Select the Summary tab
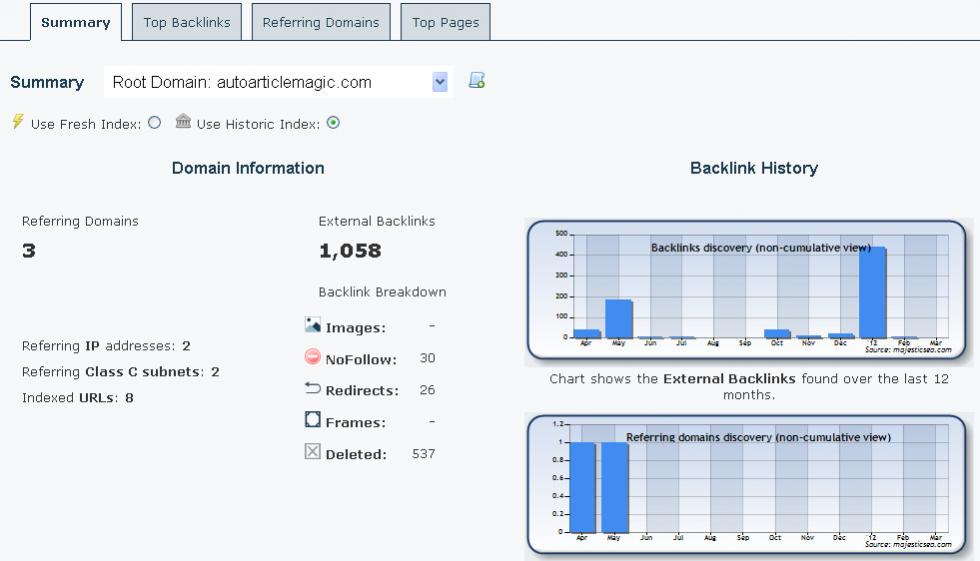The width and height of the screenshot is (980, 561). click(x=76, y=22)
